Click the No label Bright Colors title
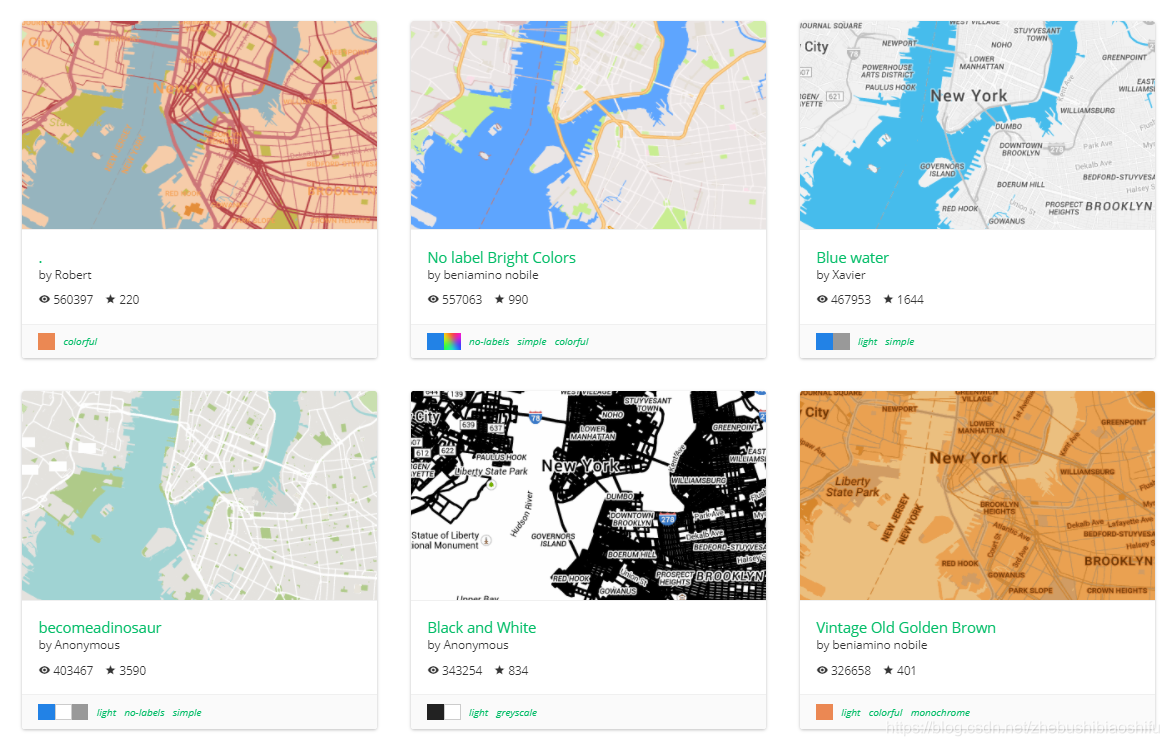1169x746 pixels. pyautogui.click(x=501, y=257)
